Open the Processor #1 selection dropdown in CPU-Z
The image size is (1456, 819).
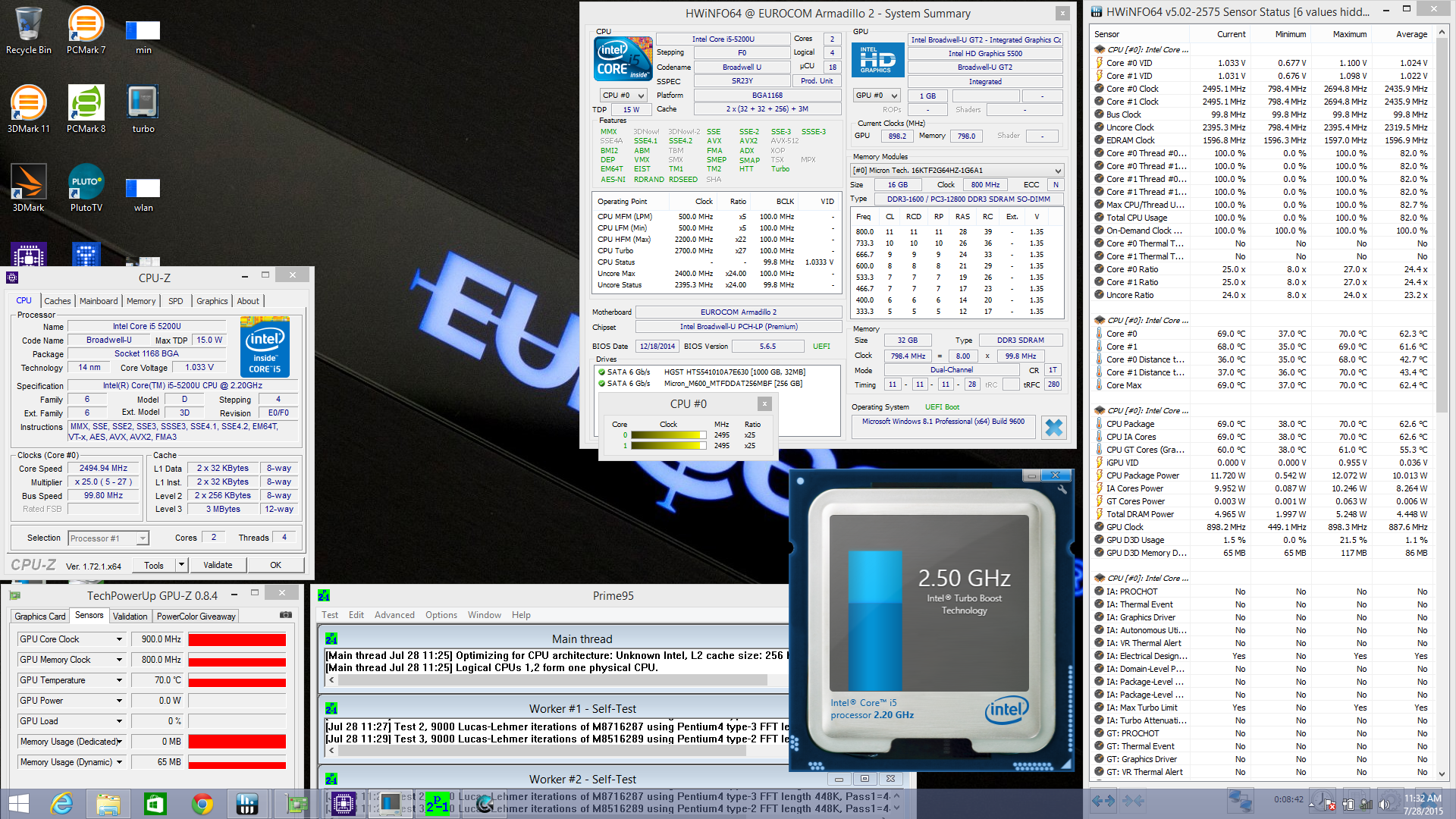[x=108, y=538]
